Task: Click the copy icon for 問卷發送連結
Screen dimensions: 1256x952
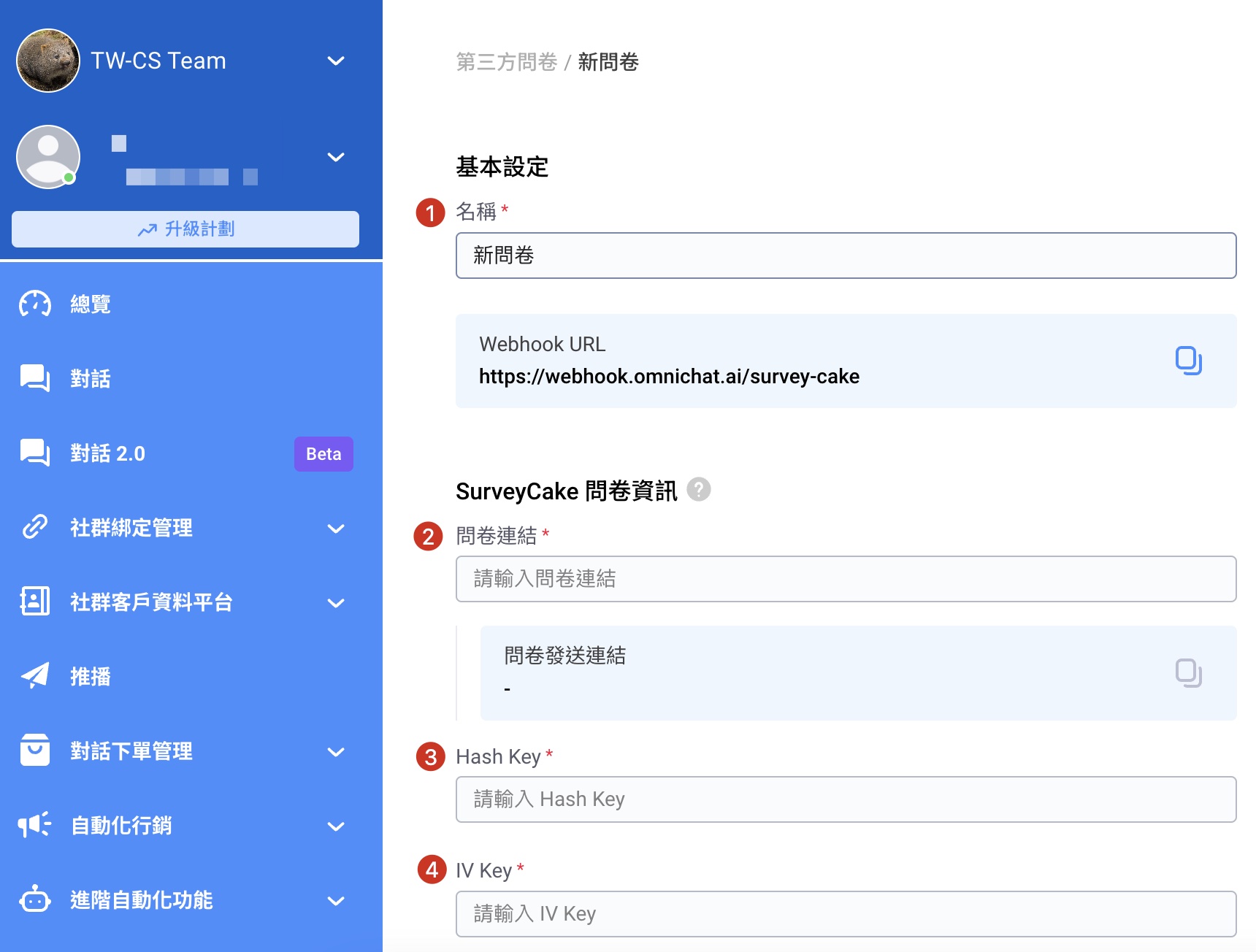Action: (x=1188, y=672)
